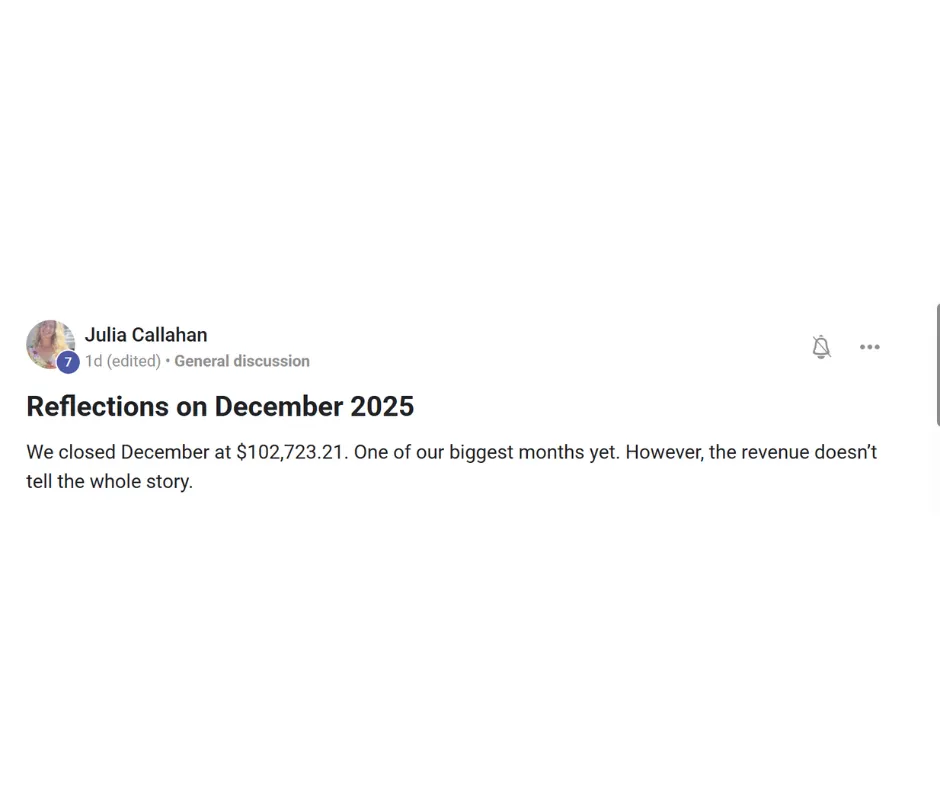Open author name Julia Callahan

click(x=146, y=335)
